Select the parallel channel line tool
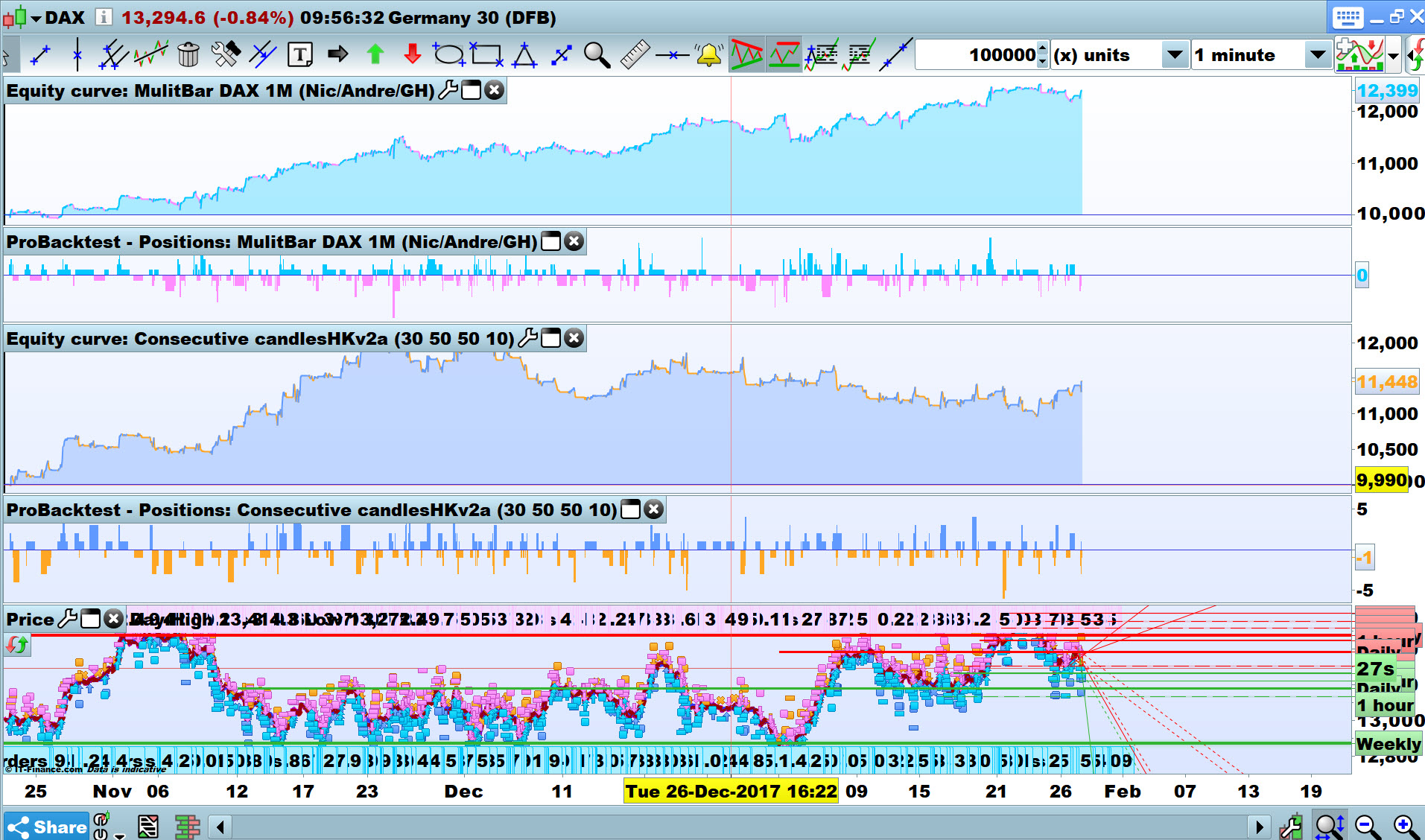 (x=263, y=55)
